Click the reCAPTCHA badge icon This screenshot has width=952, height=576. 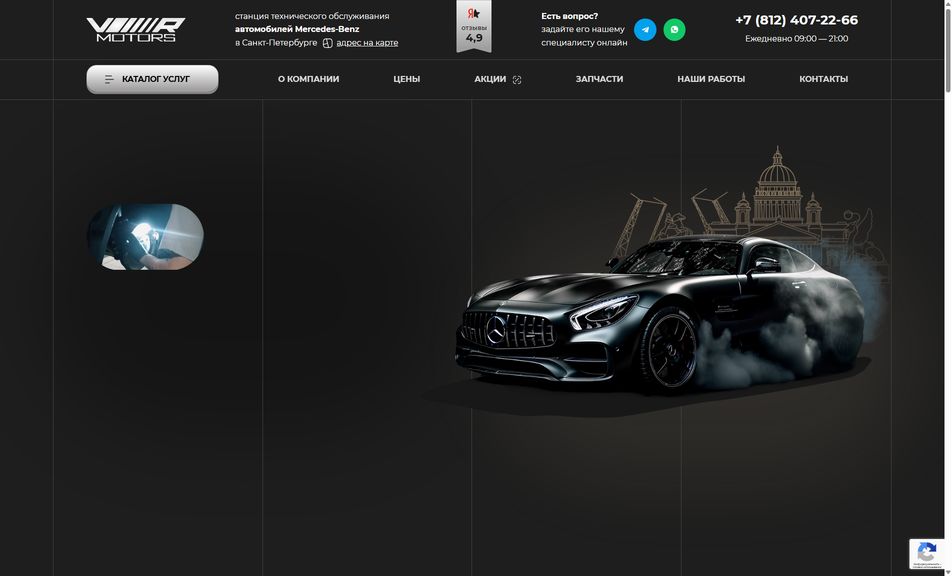pos(926,554)
